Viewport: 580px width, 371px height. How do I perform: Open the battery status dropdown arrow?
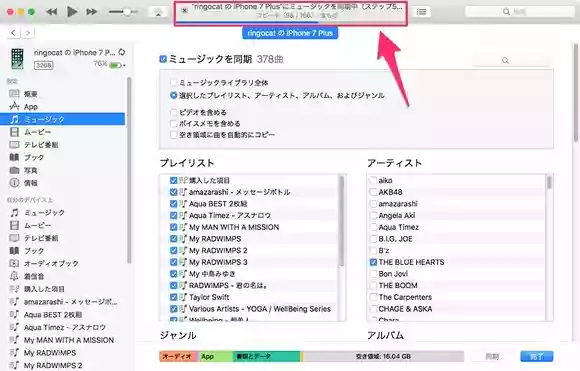[124, 65]
